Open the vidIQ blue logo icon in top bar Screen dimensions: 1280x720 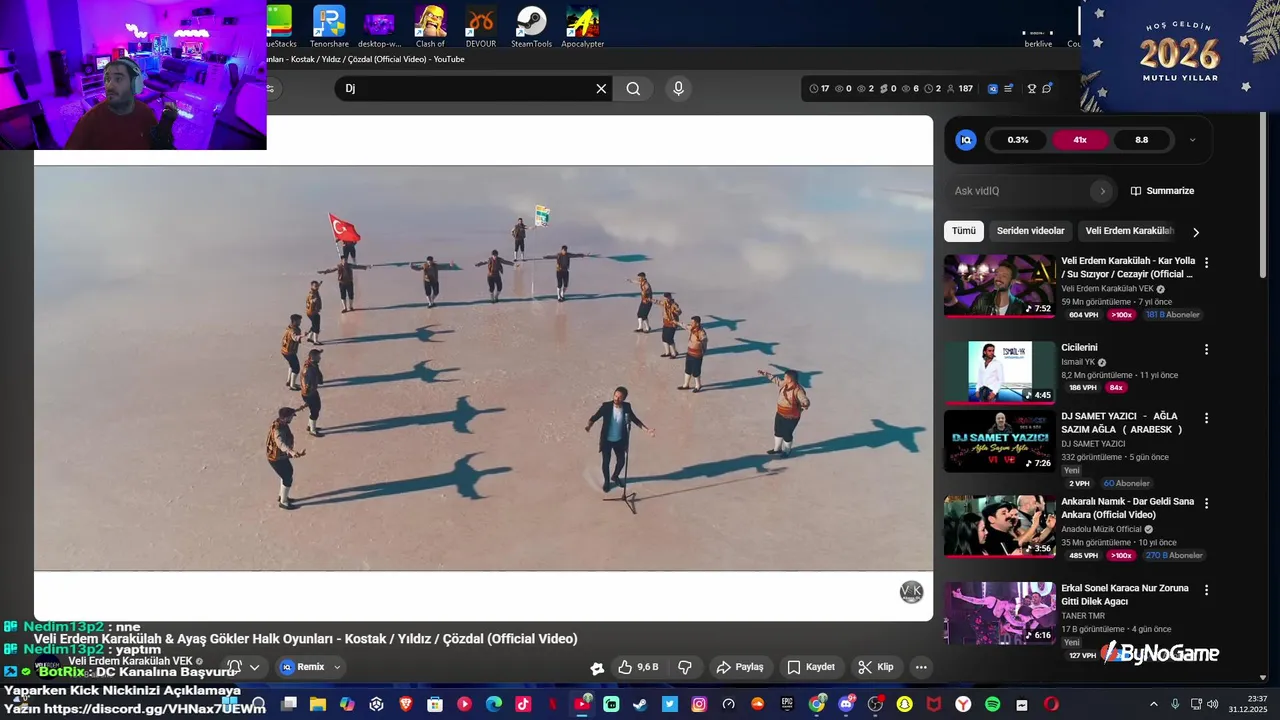click(x=993, y=89)
